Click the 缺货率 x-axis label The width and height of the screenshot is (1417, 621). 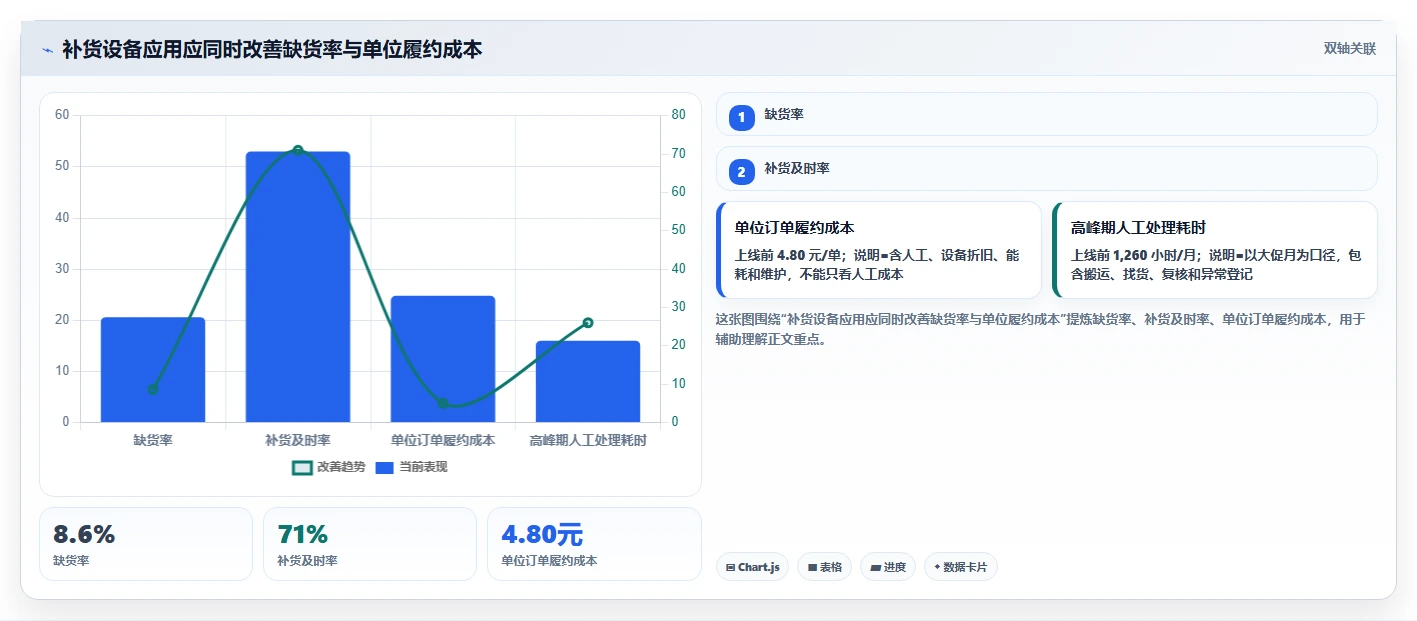point(153,440)
